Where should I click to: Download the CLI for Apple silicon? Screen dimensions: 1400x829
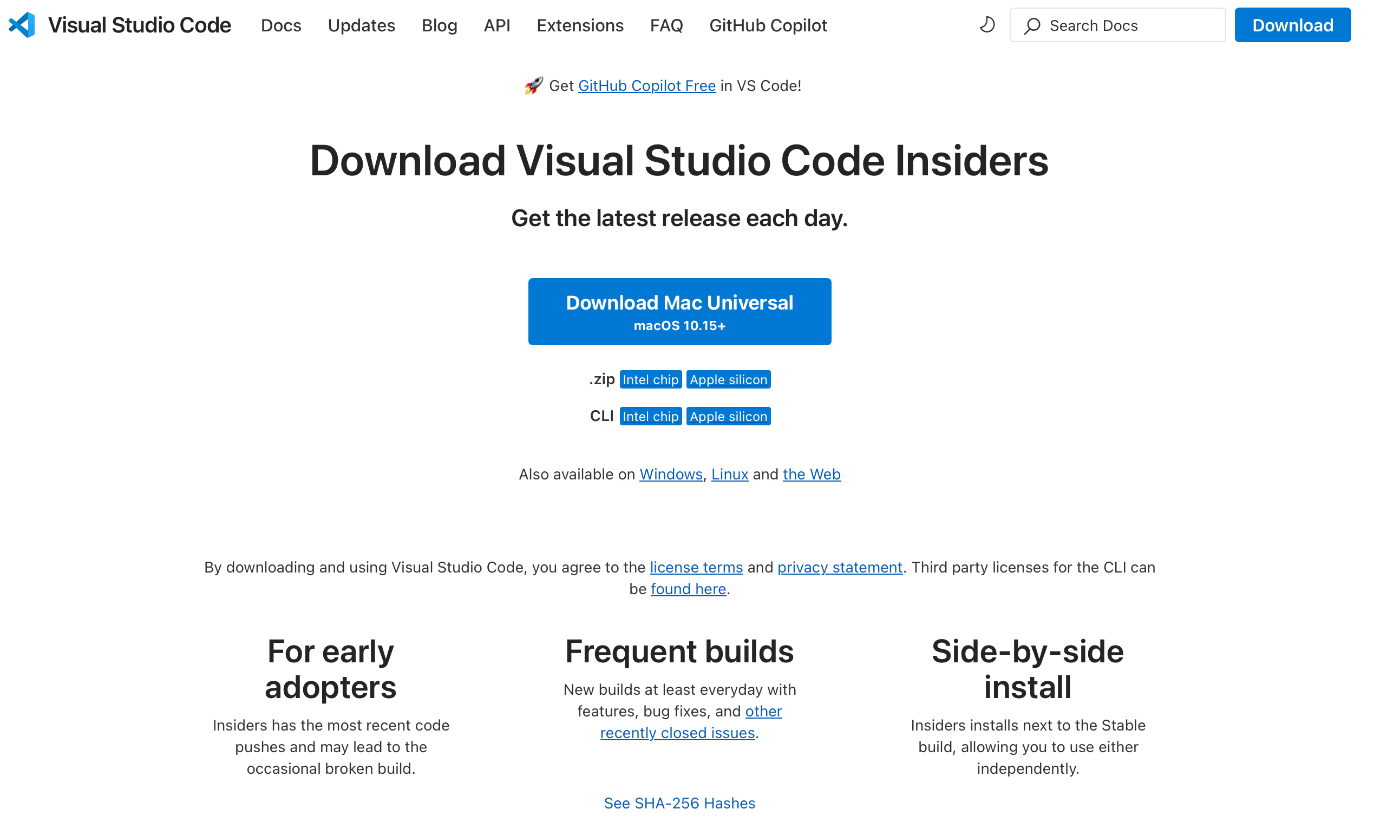tap(729, 416)
